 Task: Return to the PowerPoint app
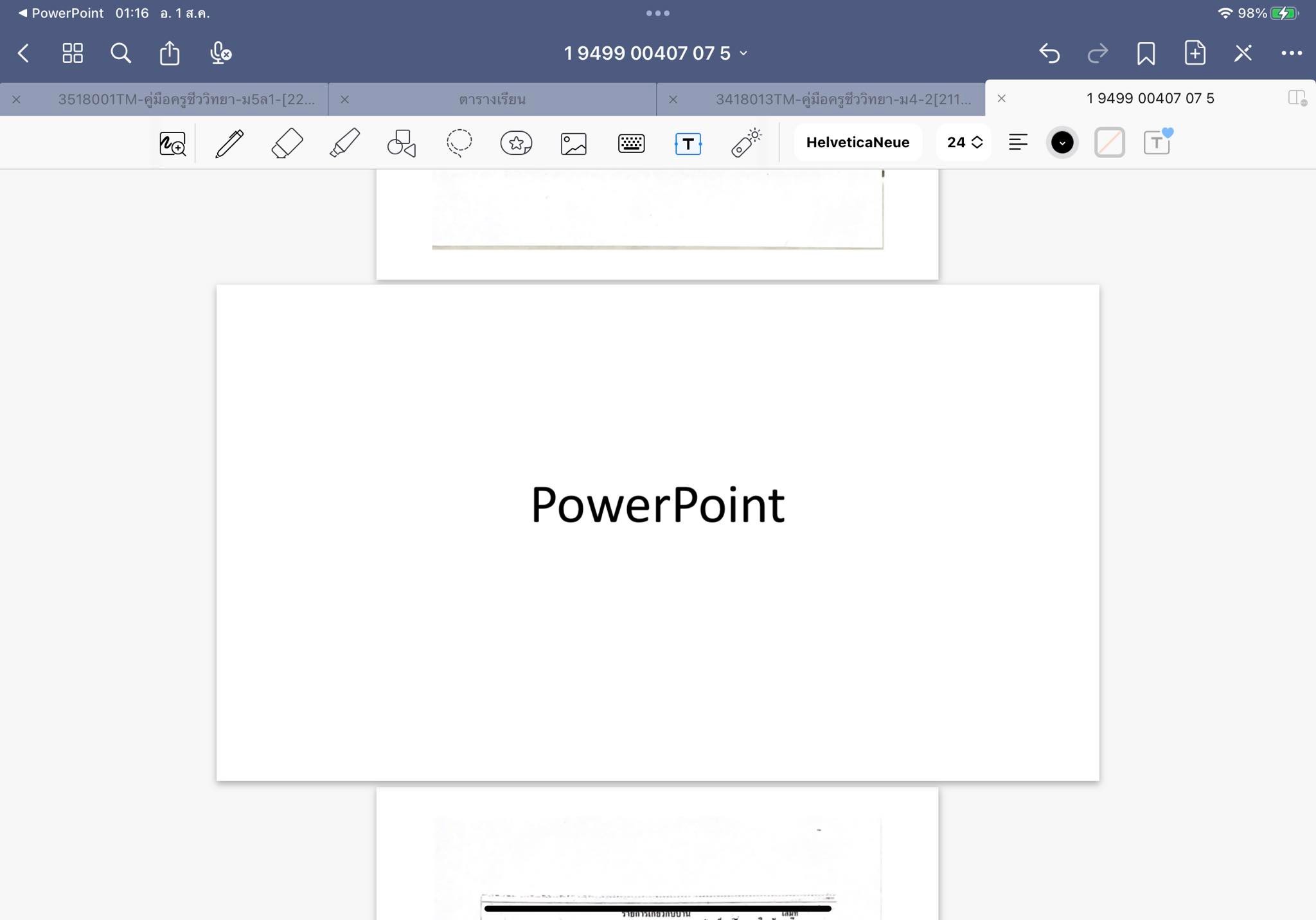(60, 13)
